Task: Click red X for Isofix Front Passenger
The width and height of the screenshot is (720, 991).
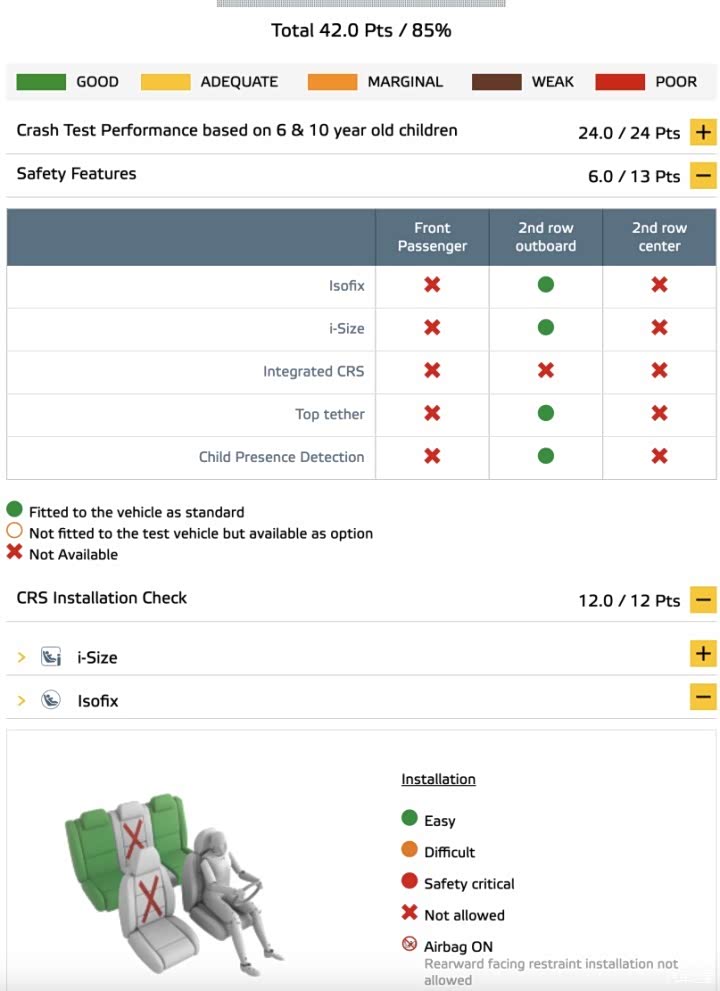Action: (x=432, y=284)
